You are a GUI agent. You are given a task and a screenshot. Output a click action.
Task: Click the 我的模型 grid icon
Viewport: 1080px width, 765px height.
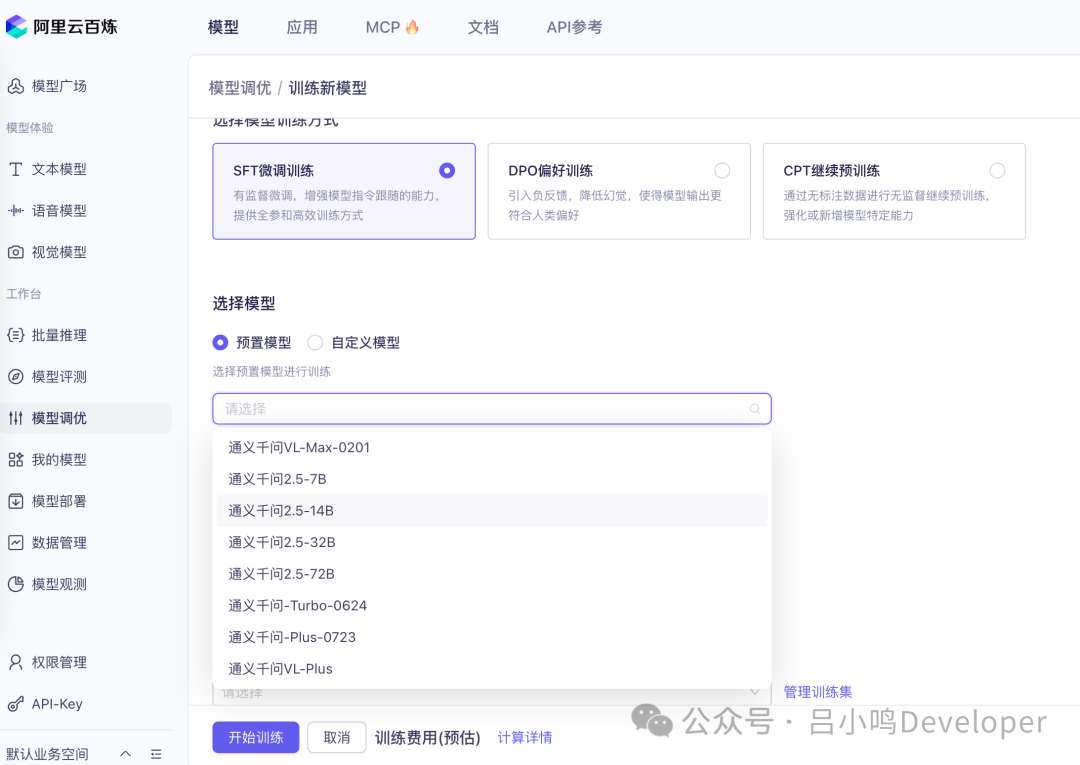coord(15,460)
